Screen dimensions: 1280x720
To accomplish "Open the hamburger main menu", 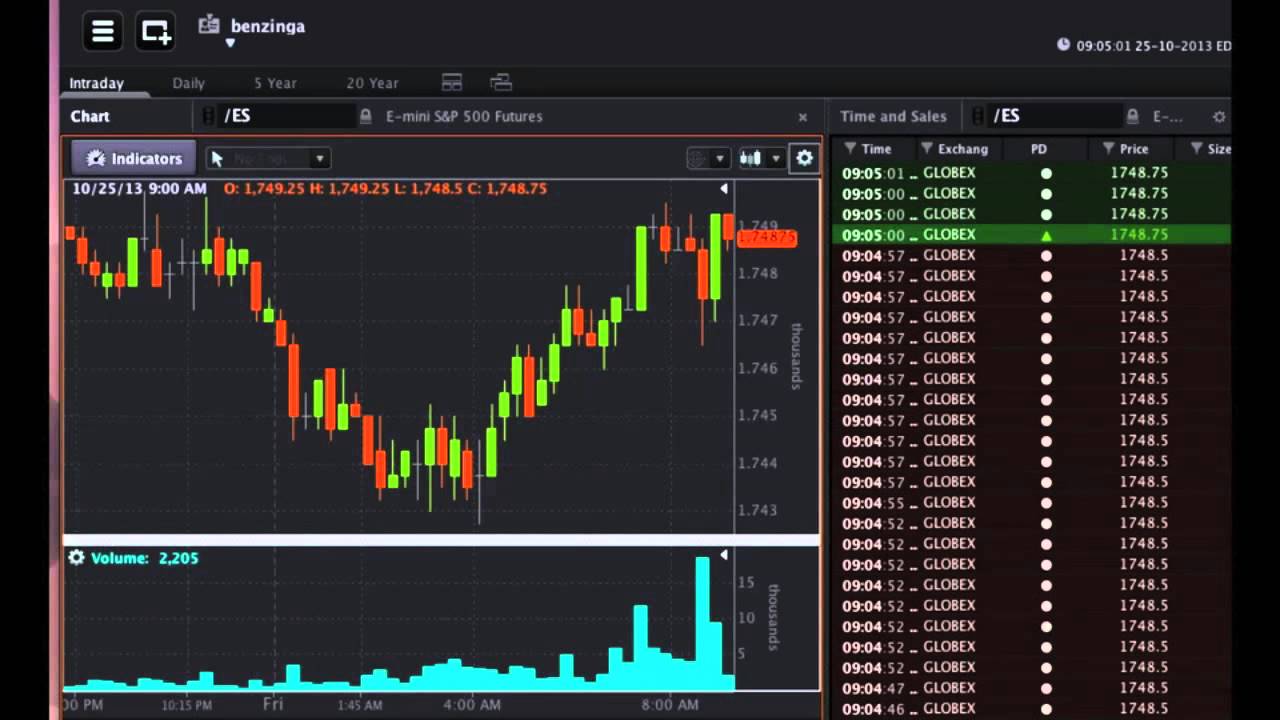I will 103,32.
